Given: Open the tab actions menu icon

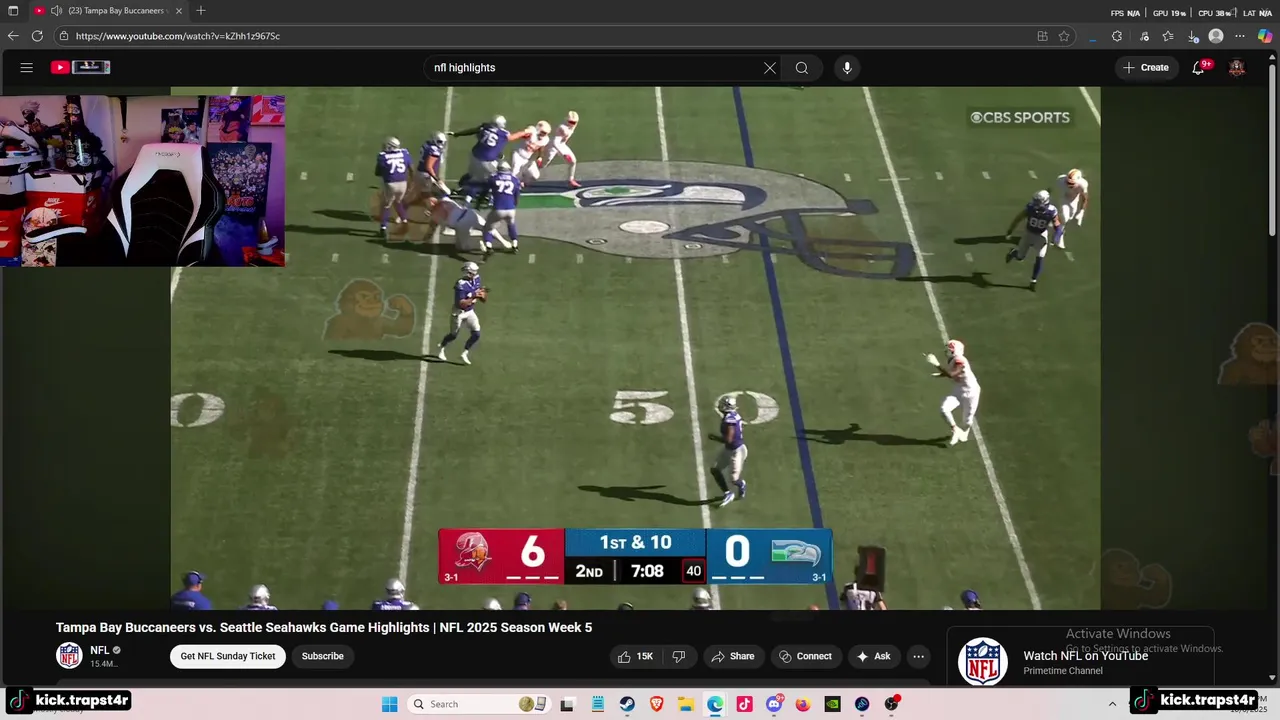Looking at the screenshot, I should [13, 11].
